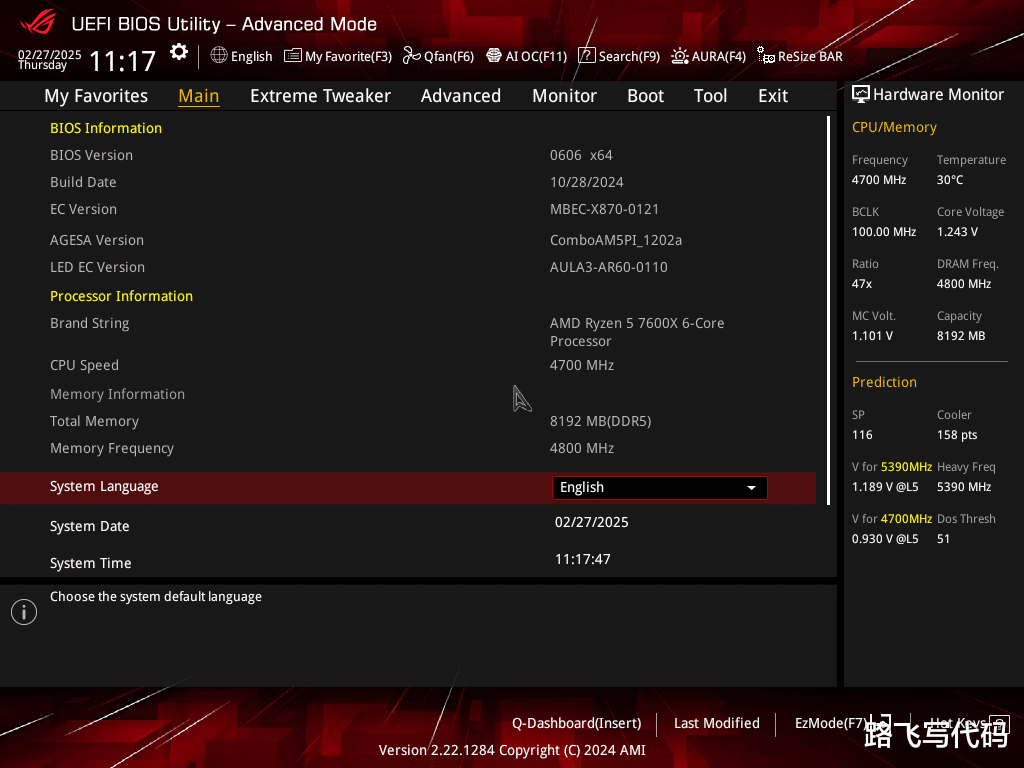Screen dimensions: 1024x768
Task: View Last Modified changes
Action: tap(716, 723)
